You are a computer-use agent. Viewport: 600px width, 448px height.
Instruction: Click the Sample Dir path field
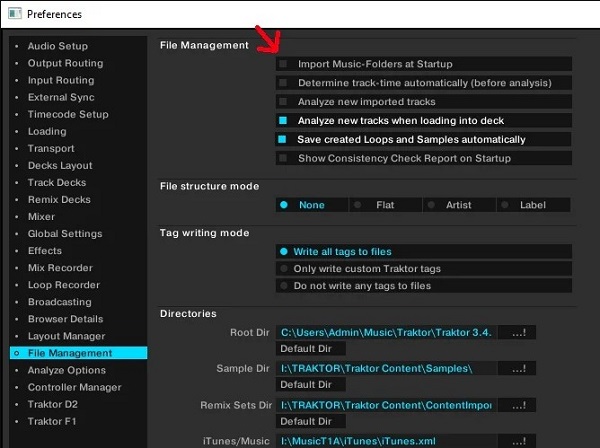pos(386,368)
